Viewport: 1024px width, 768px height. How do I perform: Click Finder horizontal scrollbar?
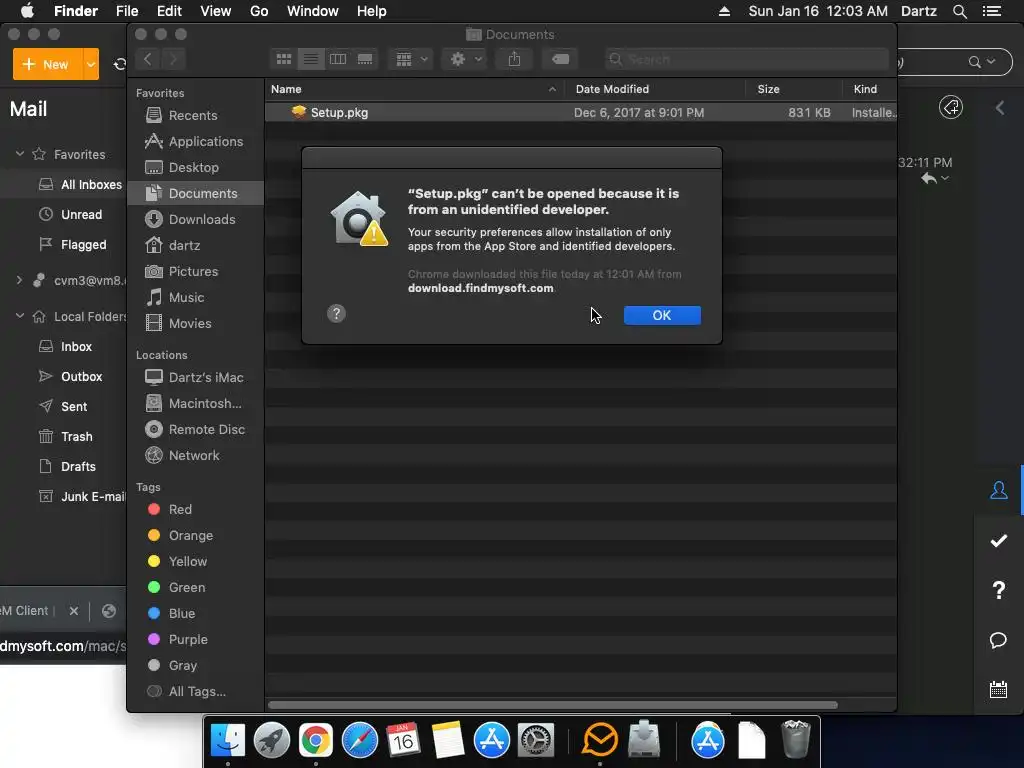click(552, 705)
